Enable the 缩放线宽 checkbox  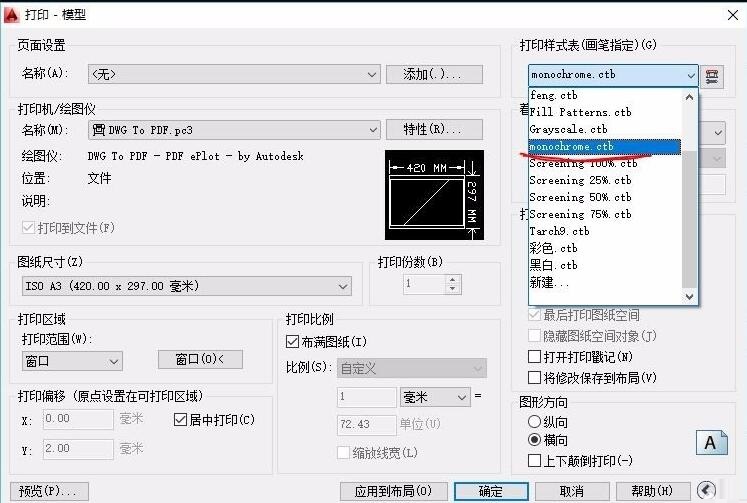343,453
